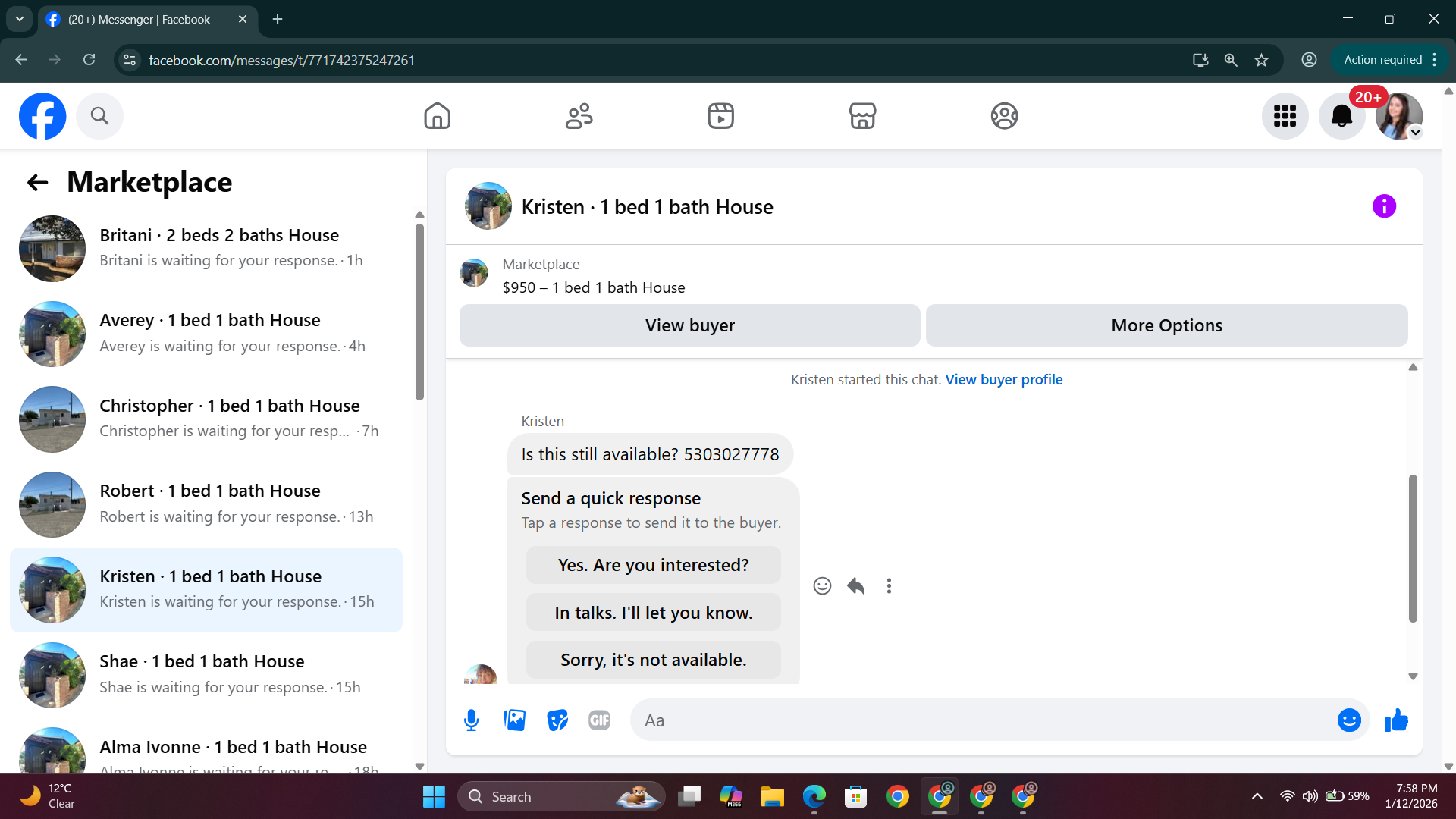Send quick response 'Yes. Are you interested?'
The image size is (1456, 819).
click(x=653, y=565)
